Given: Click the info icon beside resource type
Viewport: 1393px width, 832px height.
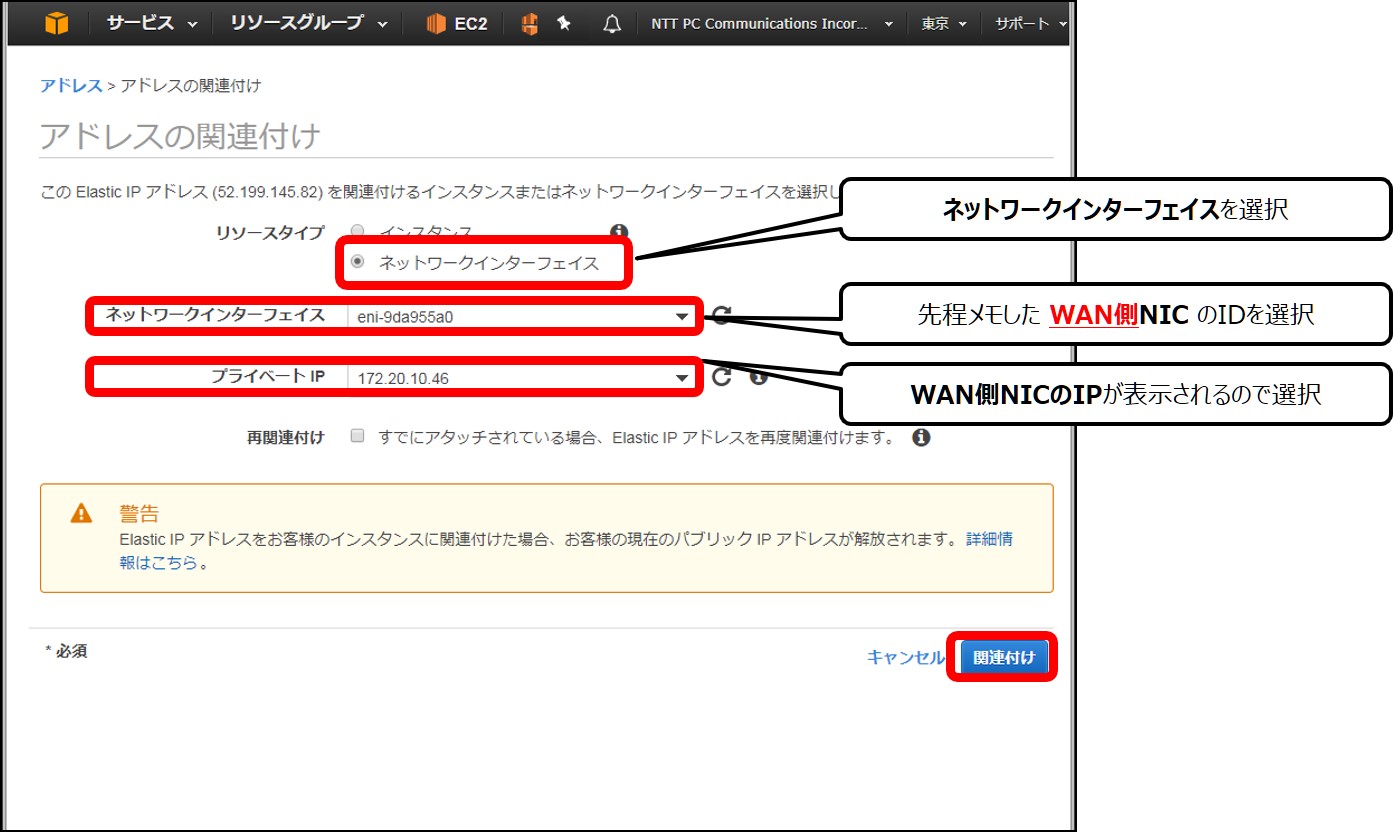Looking at the screenshot, I should coord(619,232).
